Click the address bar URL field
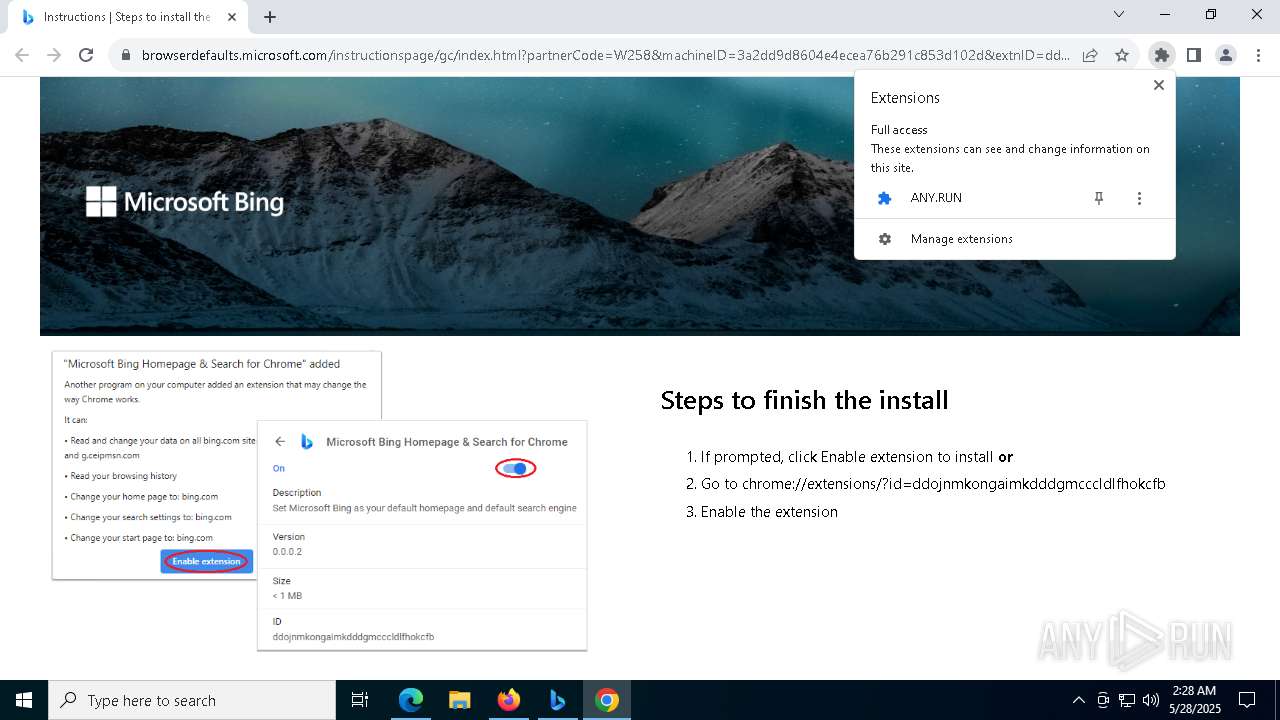 605,55
